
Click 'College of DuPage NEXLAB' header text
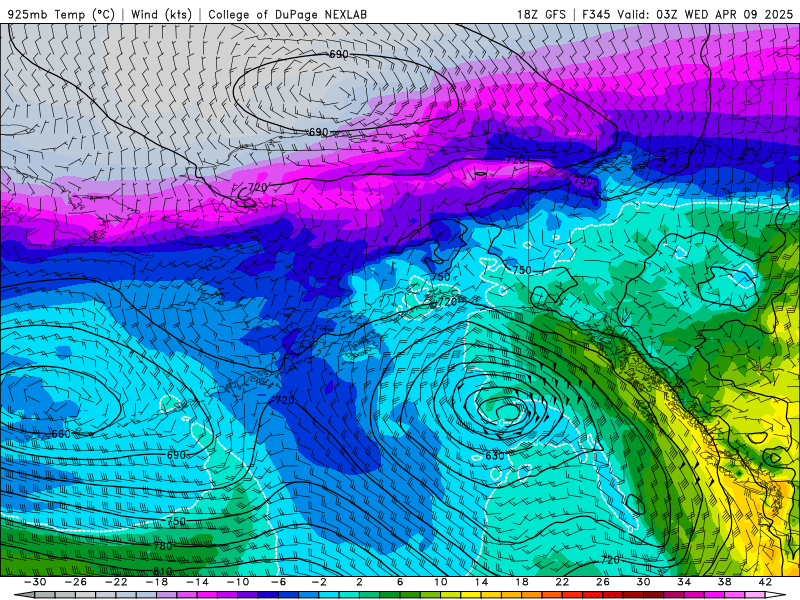coord(287,14)
